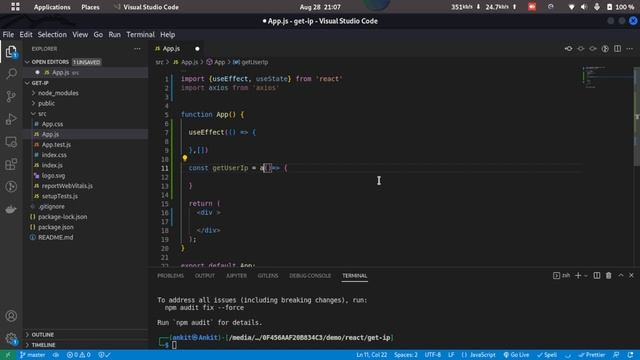640x360 pixels.
Task: Open App.css in file tree
Action: [52, 124]
